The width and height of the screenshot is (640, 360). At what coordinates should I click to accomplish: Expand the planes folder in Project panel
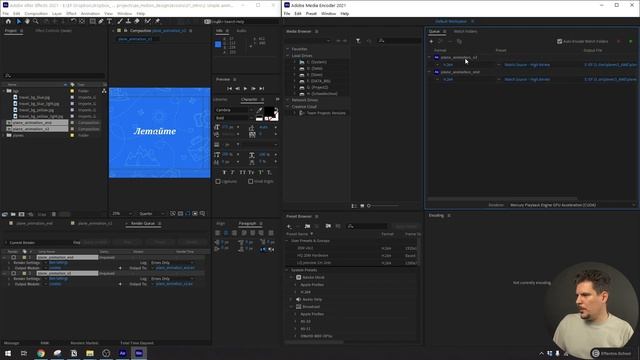click(x=4, y=135)
